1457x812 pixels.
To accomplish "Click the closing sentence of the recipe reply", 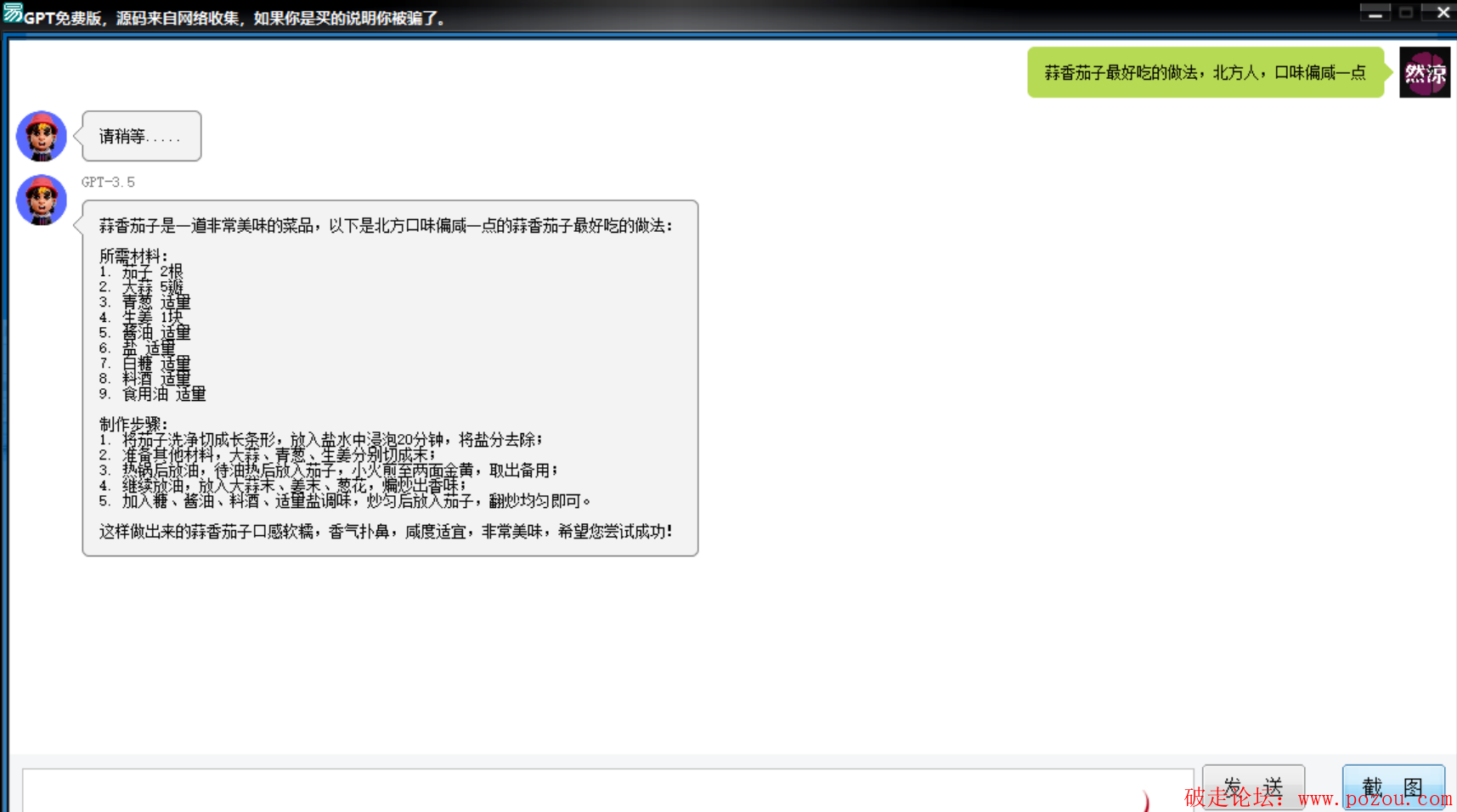I will [x=386, y=532].
